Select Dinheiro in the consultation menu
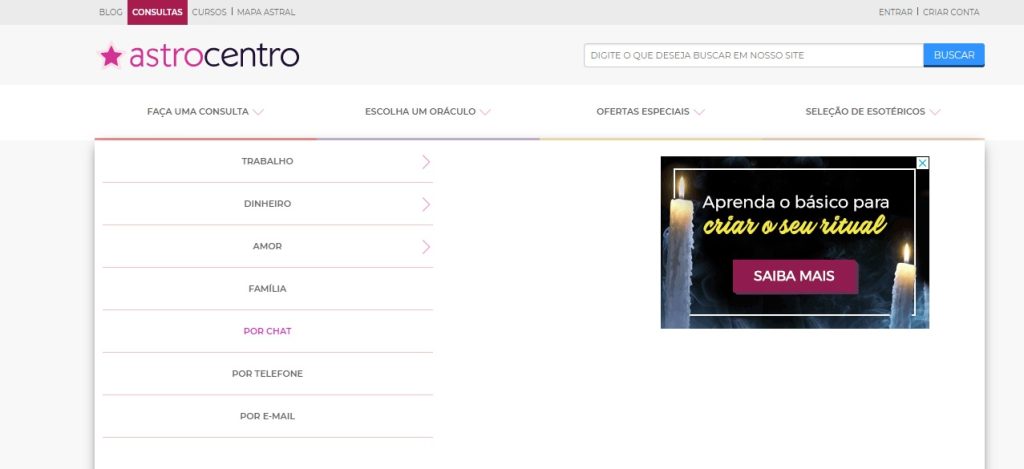1024x469 pixels. pyautogui.click(x=267, y=204)
